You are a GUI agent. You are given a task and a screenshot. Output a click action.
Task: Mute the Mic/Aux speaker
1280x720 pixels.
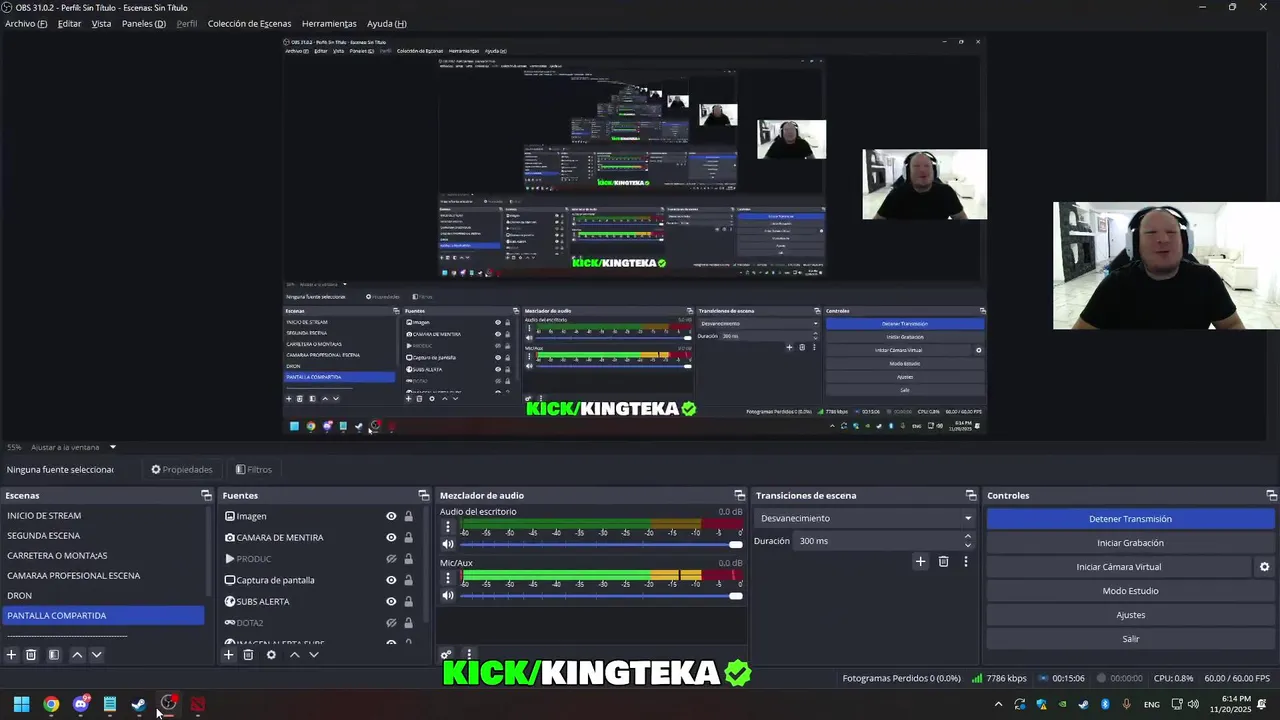pos(448,595)
